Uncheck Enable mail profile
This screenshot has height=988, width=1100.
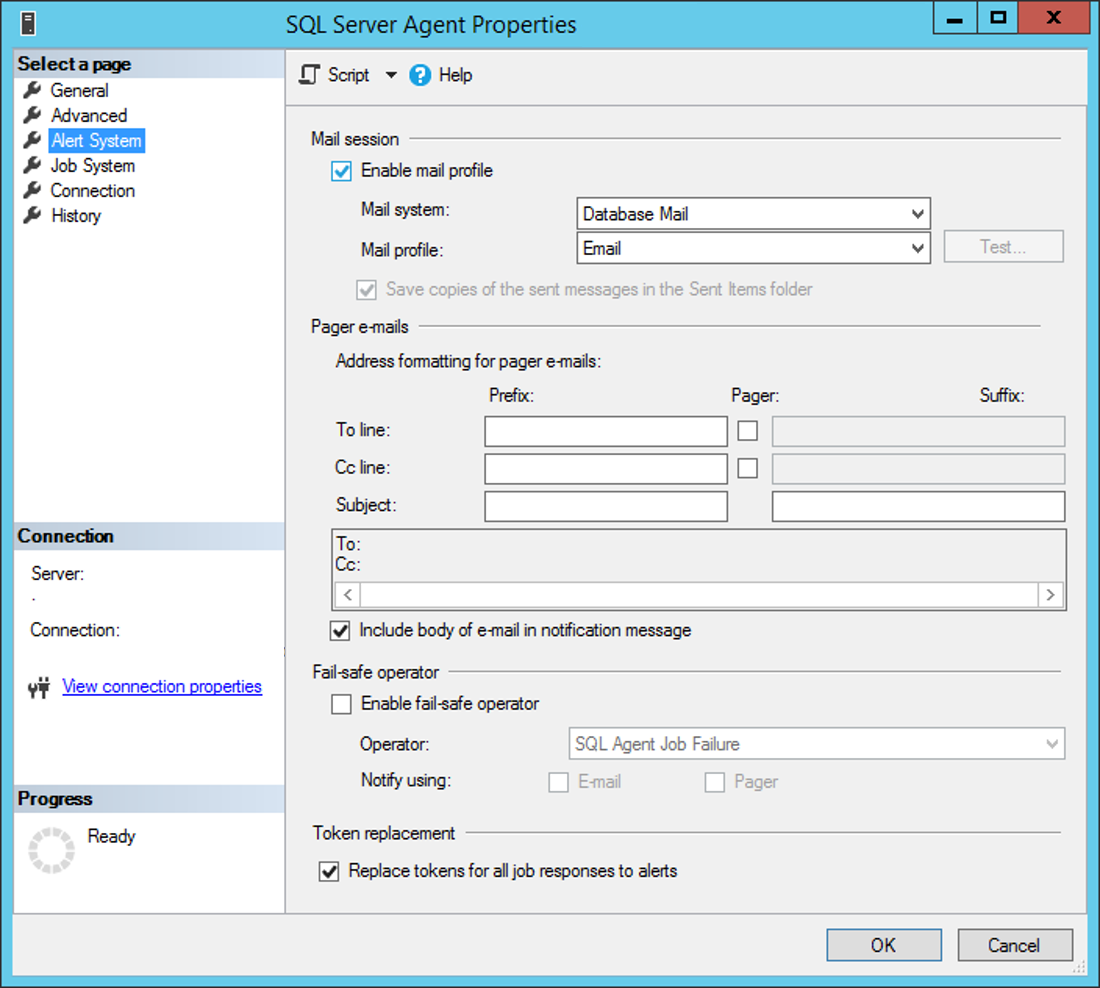(x=340, y=170)
